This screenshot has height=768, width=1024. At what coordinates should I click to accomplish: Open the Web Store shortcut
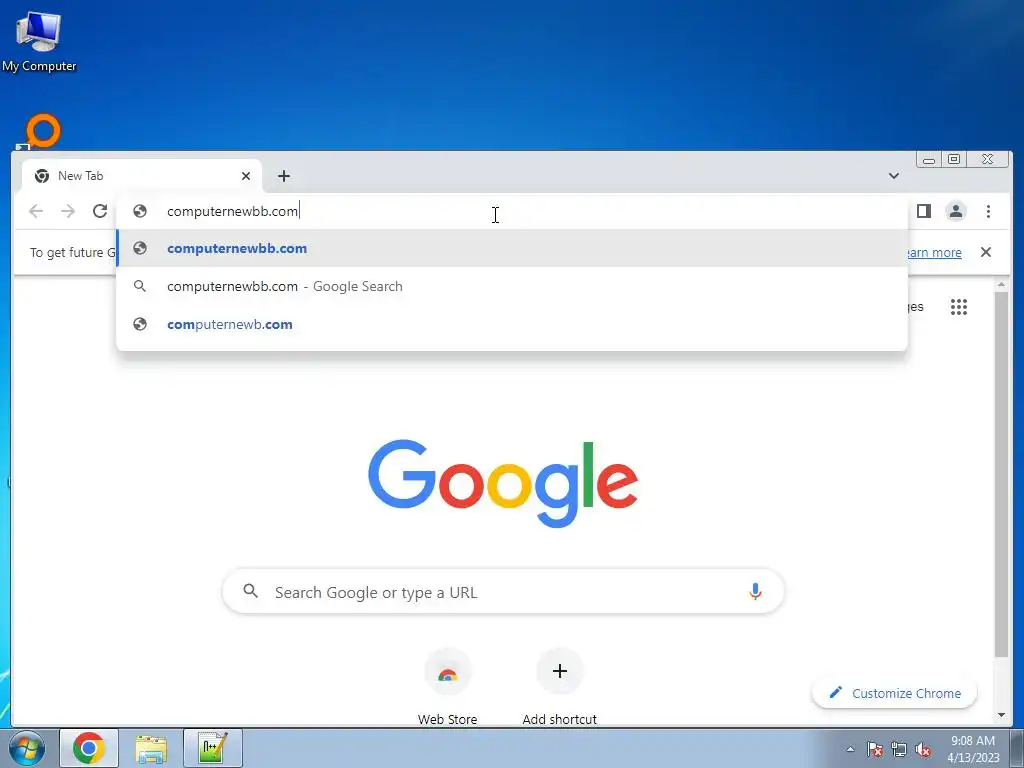tap(447, 687)
